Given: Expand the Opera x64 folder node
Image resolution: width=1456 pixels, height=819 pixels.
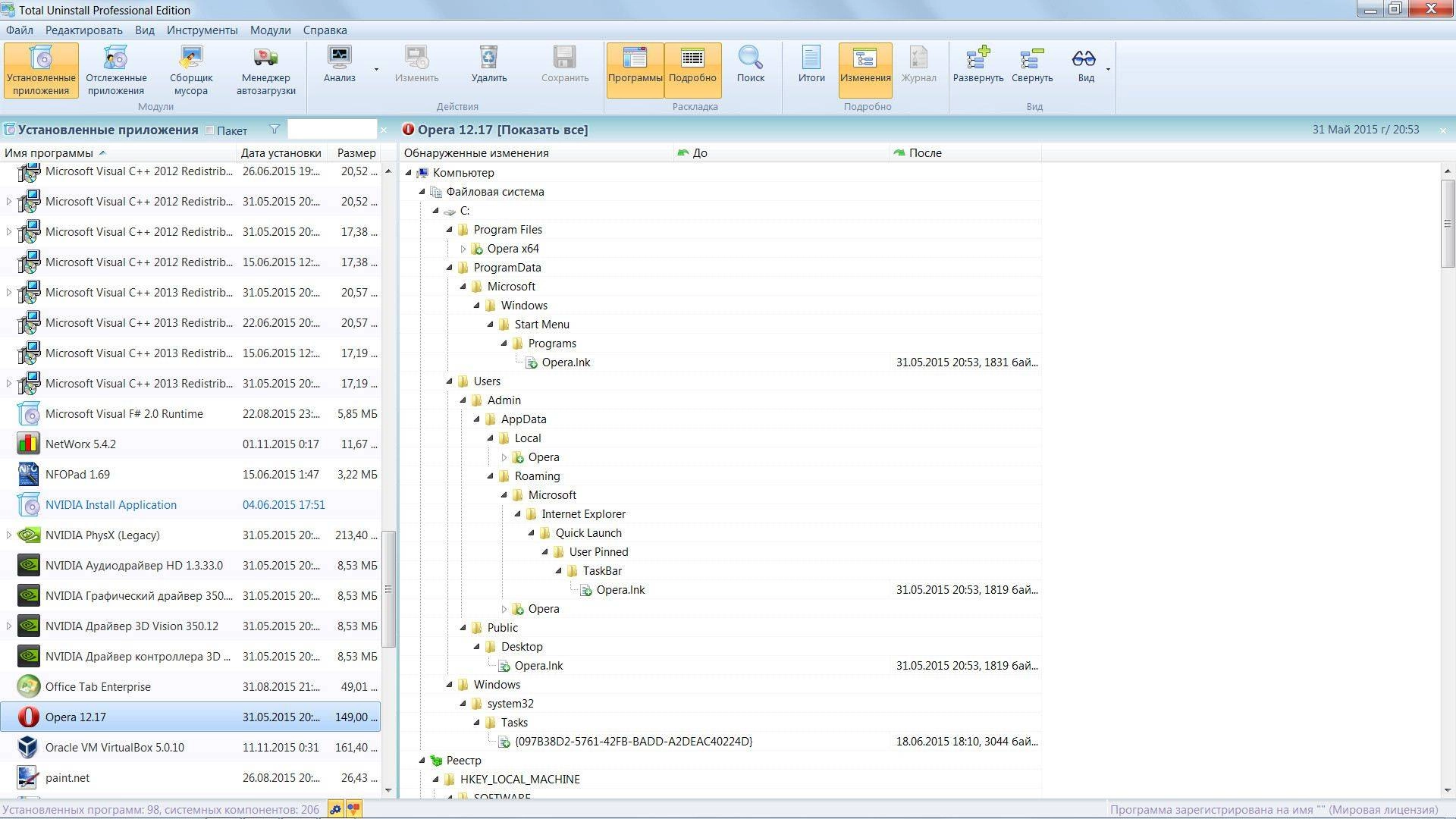Looking at the screenshot, I should tap(463, 249).
